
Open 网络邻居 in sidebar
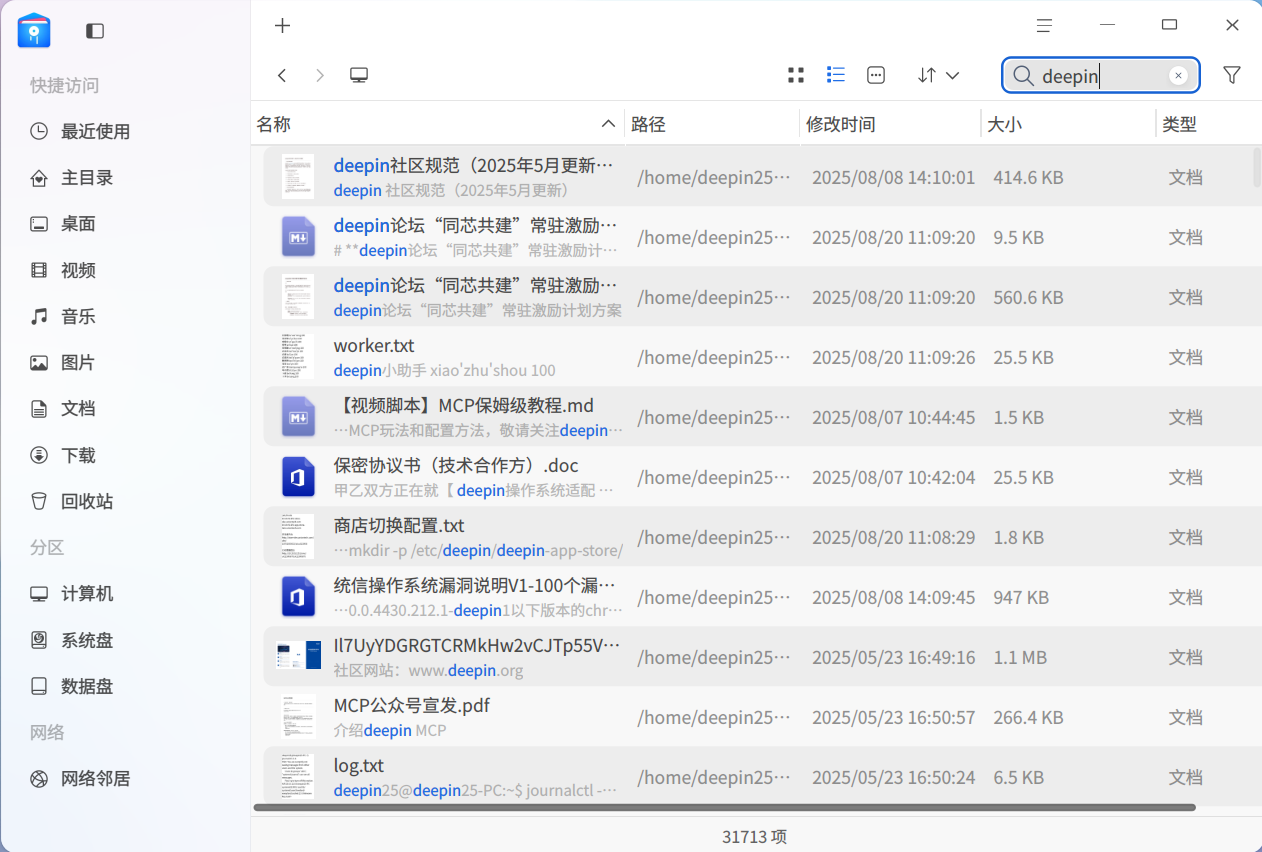(95, 779)
